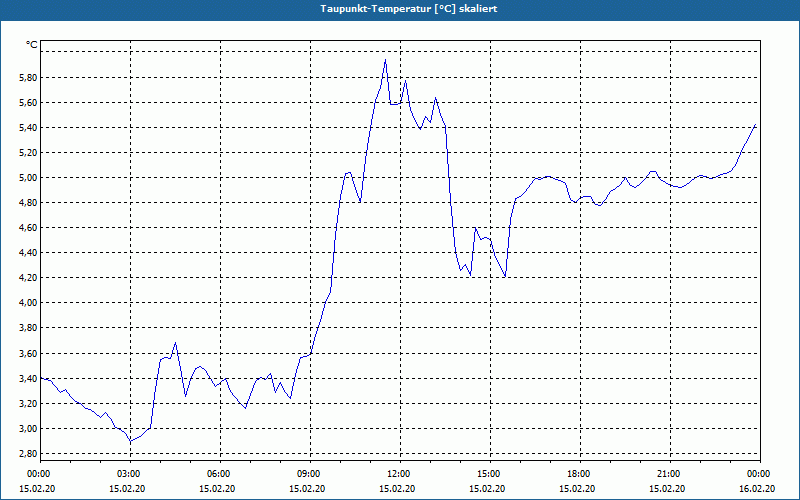Screen dimensions: 800x500
Task: Click the chart title Taupunkt-Temperatur skaliert
Action: click(409, 9)
